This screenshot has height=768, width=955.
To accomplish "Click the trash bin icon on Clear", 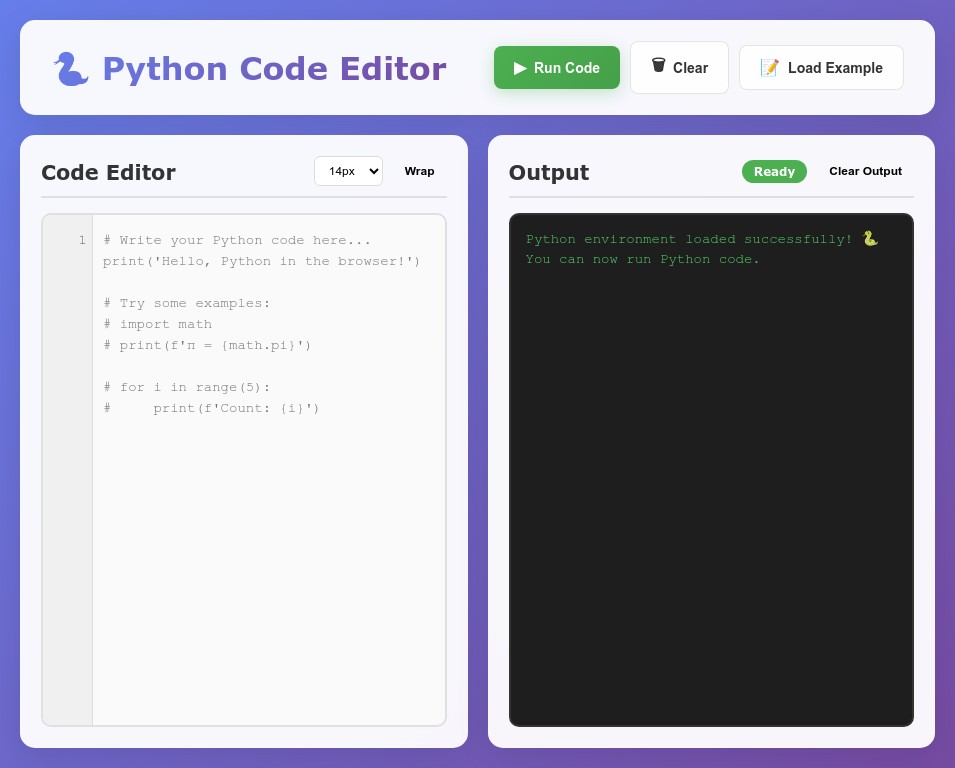I will [658, 65].
